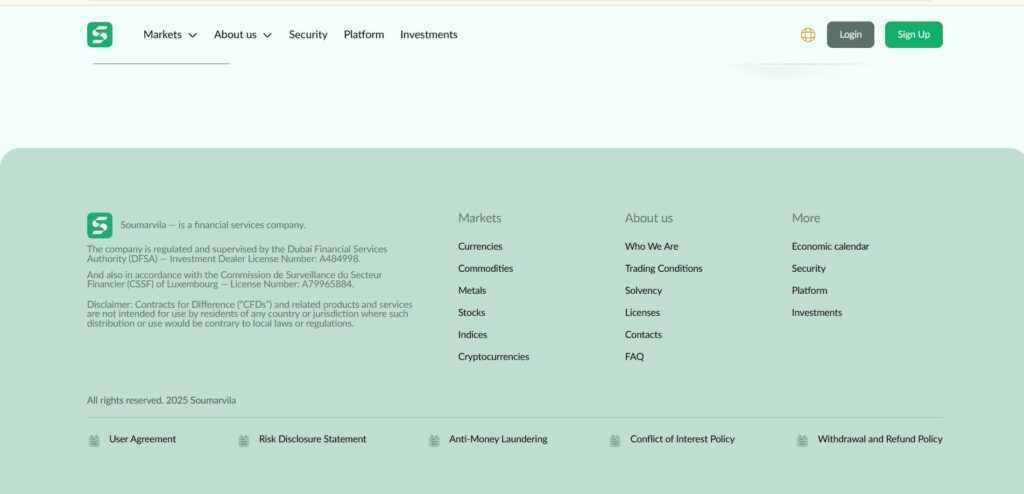
Task: Open the FAQ link in footer
Action: tap(634, 357)
